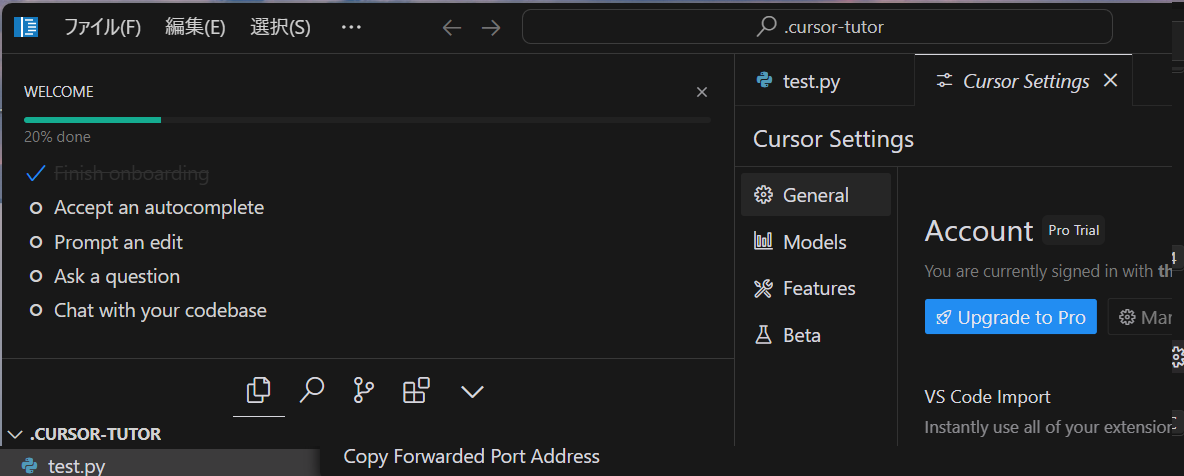Collapse the .CURSOR-TUTOR folder section

pos(16,434)
